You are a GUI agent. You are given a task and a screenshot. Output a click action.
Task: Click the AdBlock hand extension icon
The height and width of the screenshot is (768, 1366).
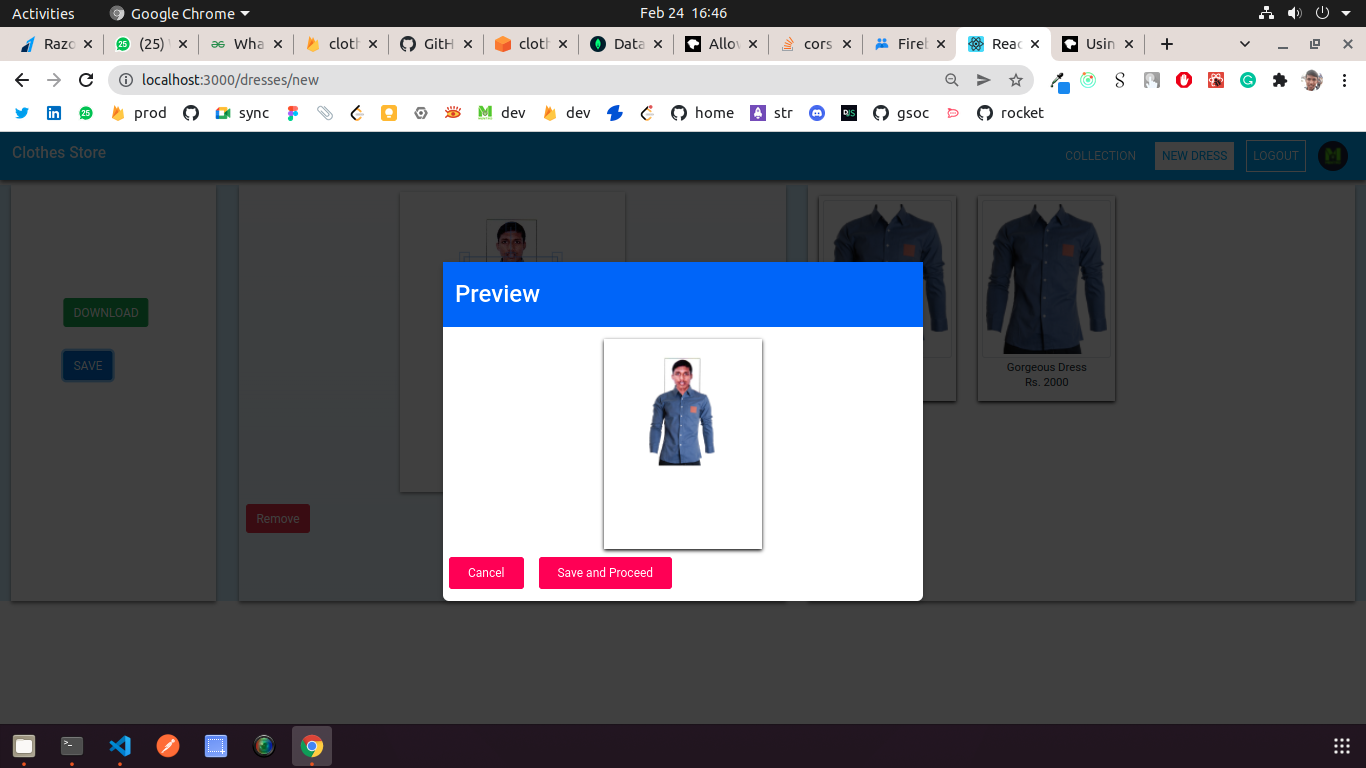pos(1184,80)
